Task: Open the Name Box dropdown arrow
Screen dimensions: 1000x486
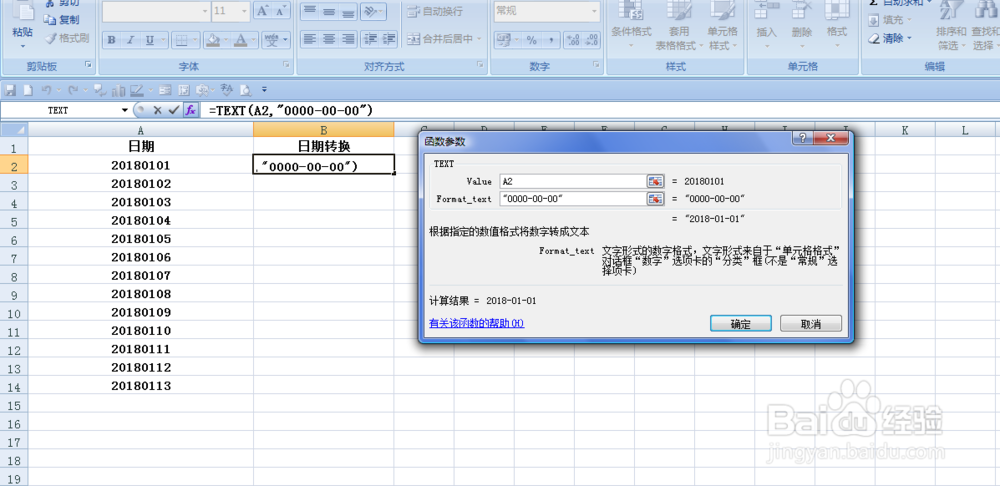Action: click(x=124, y=110)
